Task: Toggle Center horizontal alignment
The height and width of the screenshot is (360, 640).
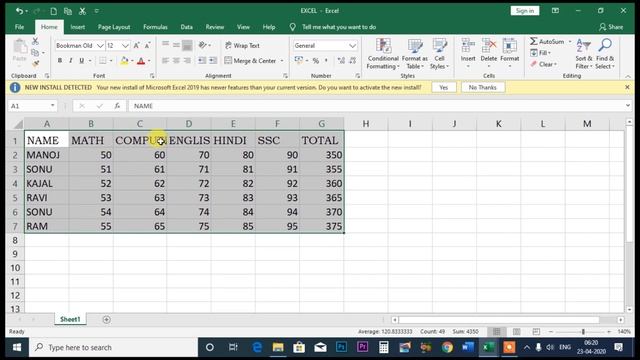Action: click(x=176, y=60)
